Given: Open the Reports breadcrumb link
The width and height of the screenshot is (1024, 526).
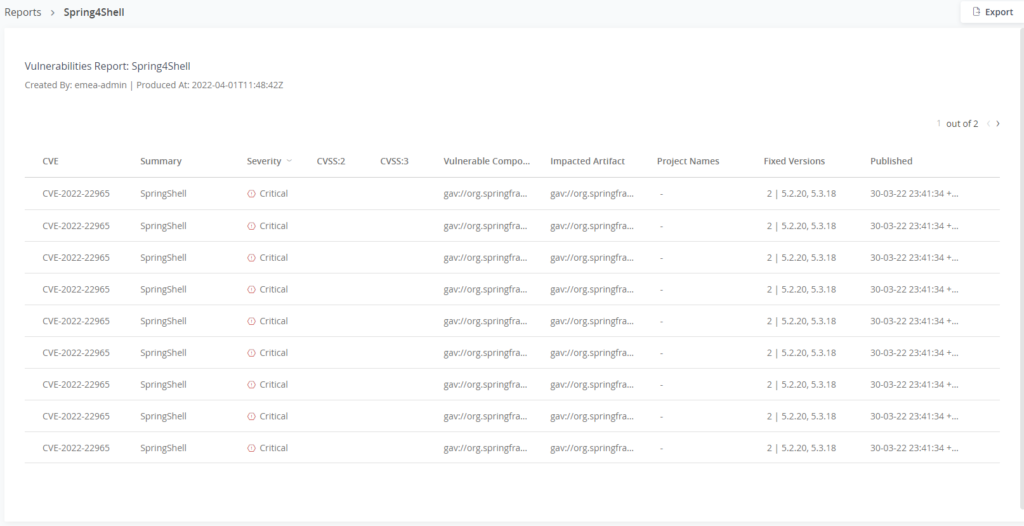Looking at the screenshot, I should (x=23, y=13).
